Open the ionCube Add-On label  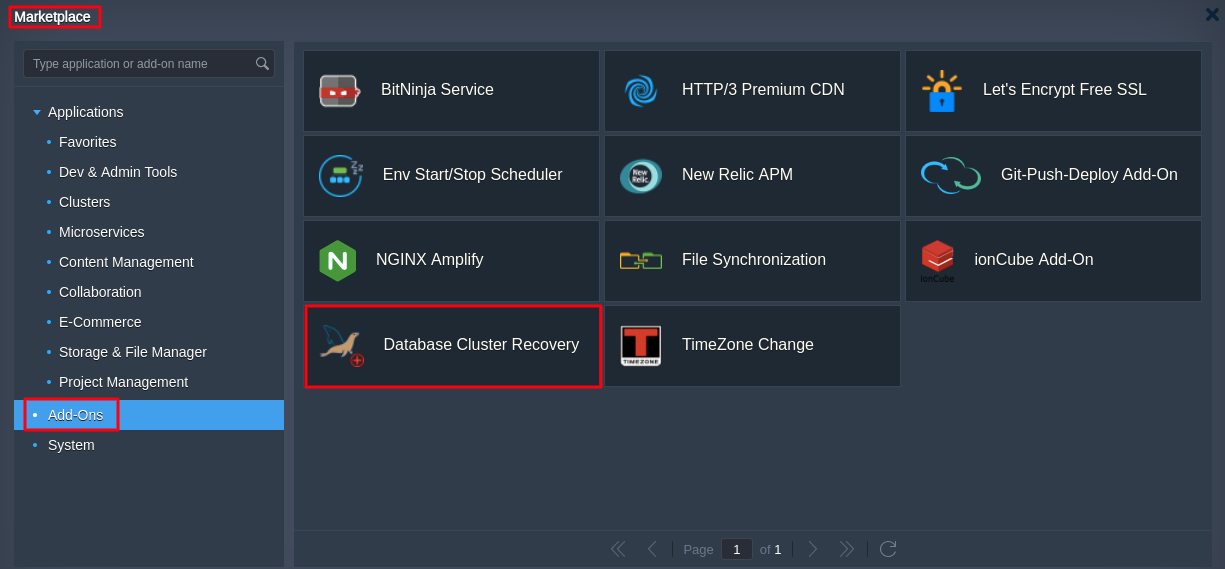coord(1034,260)
